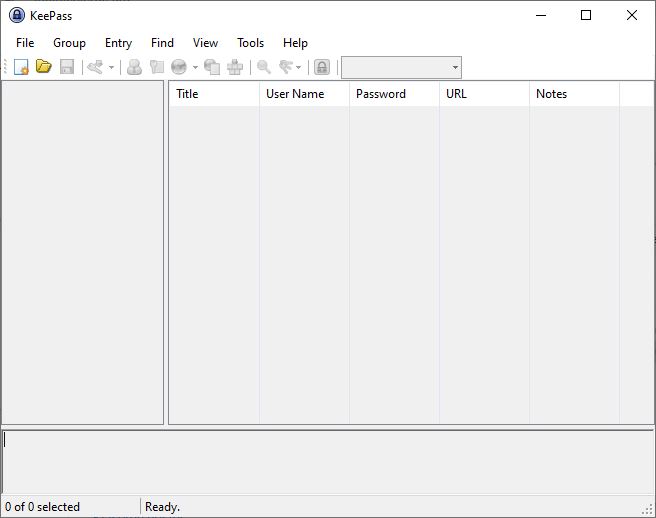Viewport: 656px width, 518px height.
Task: Open the Find menu
Action: click(x=162, y=43)
